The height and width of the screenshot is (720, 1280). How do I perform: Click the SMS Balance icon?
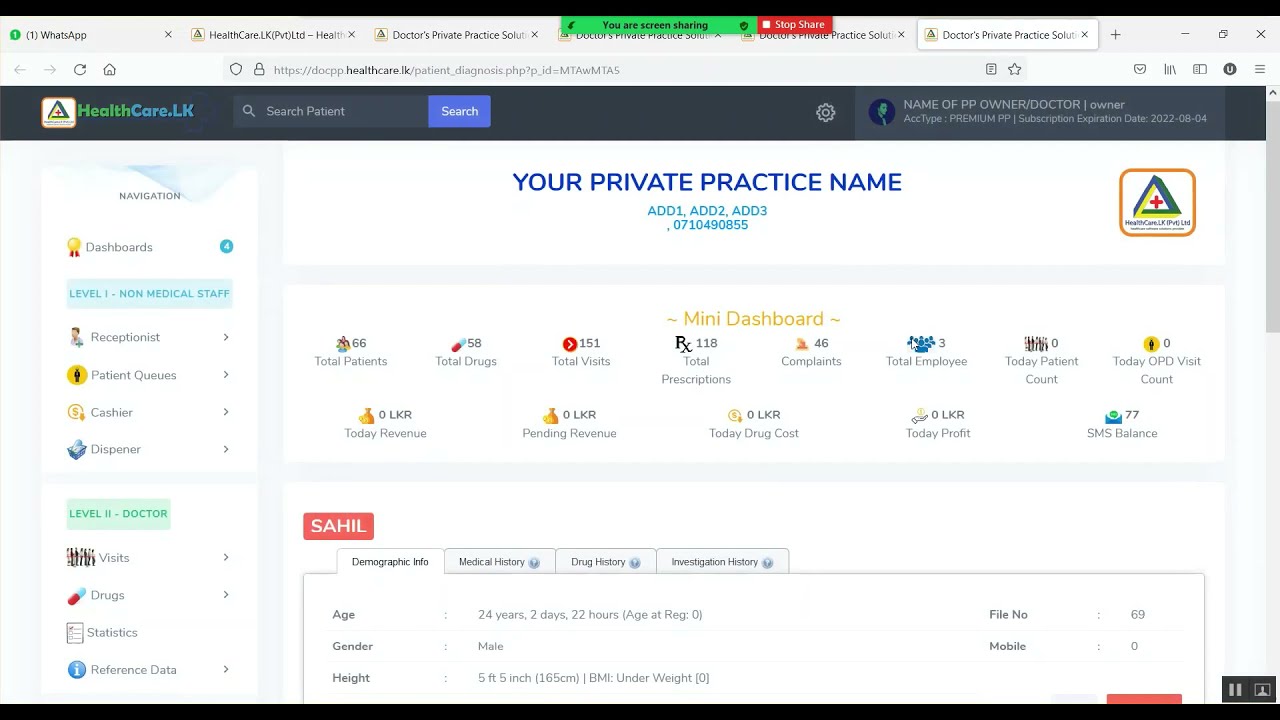tap(1113, 416)
